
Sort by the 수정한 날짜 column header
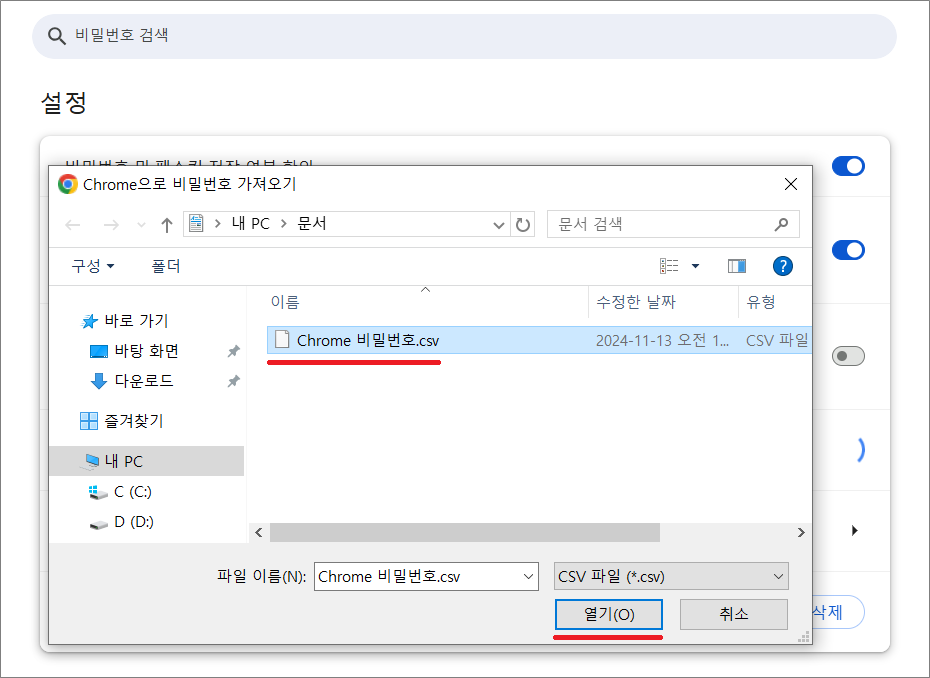pos(636,302)
